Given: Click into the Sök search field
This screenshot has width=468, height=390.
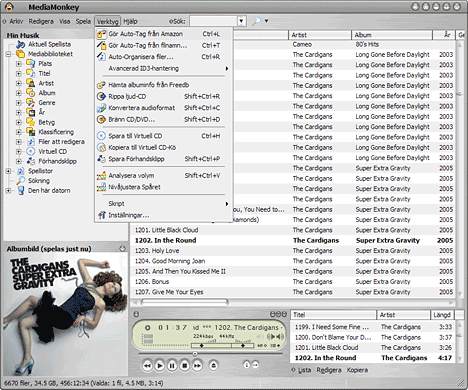Looking at the screenshot, I should (x=213, y=21).
